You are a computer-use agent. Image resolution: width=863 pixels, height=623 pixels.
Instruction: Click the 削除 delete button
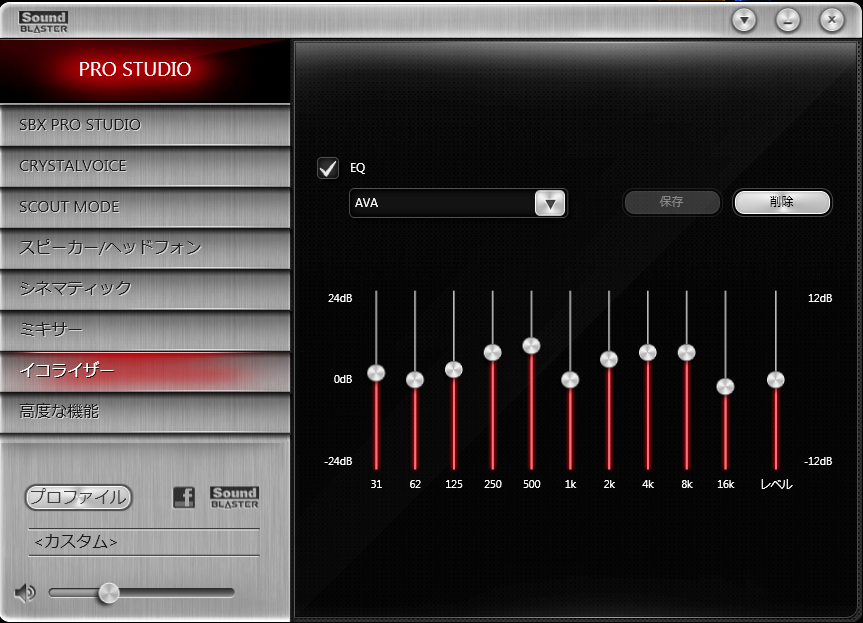782,202
